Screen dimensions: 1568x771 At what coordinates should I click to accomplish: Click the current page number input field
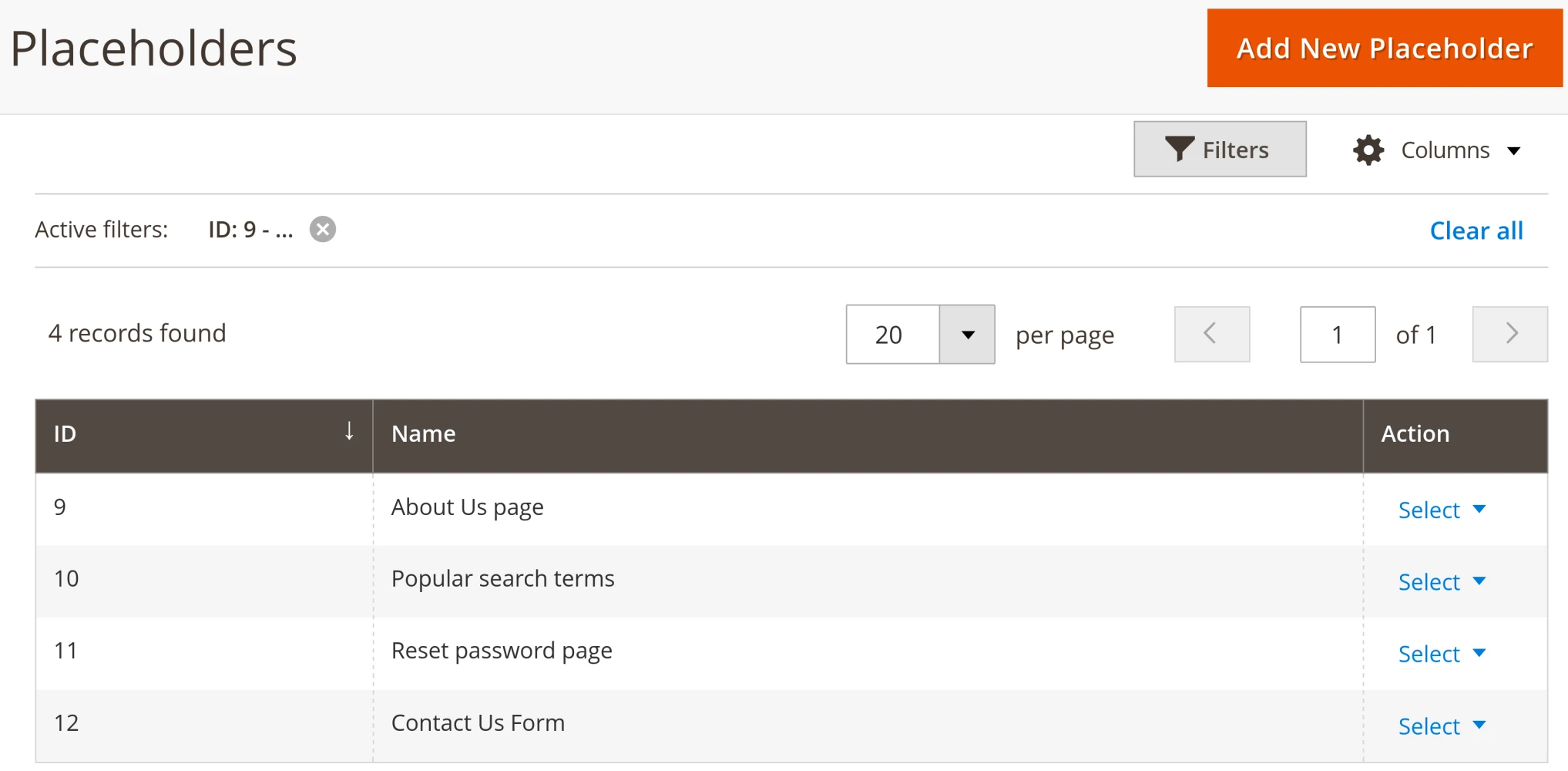[x=1337, y=334]
